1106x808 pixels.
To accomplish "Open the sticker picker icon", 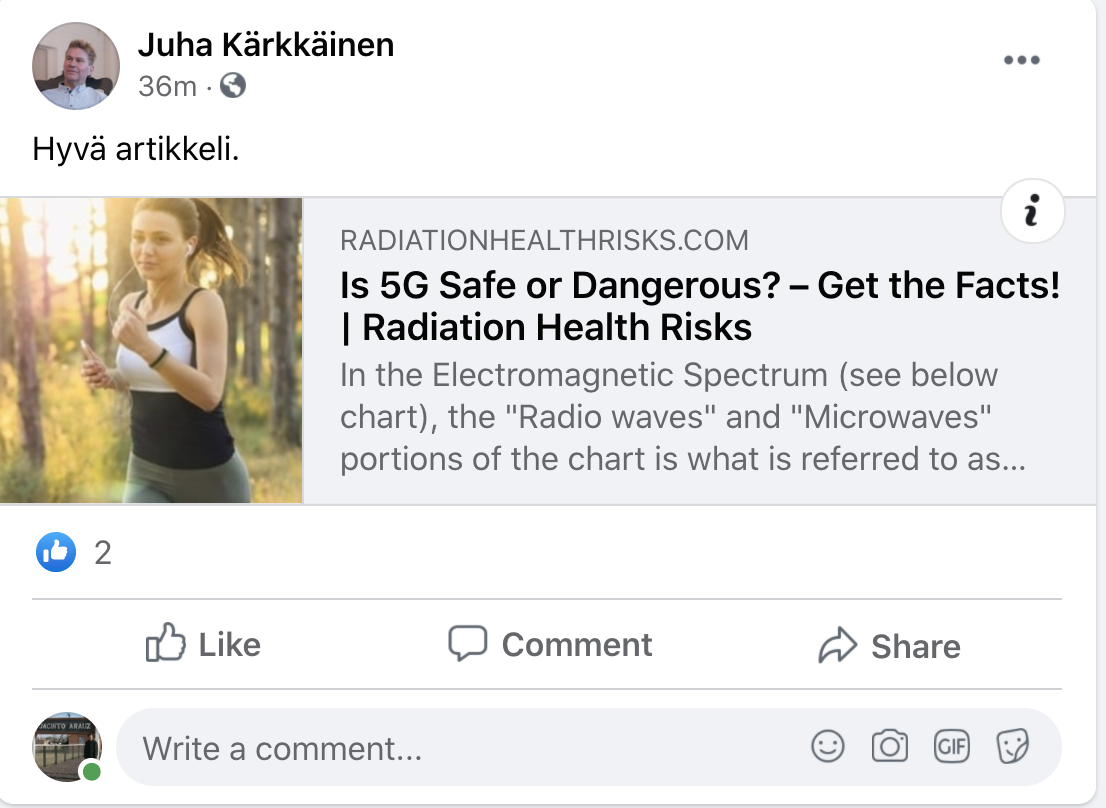I will 1012,747.
